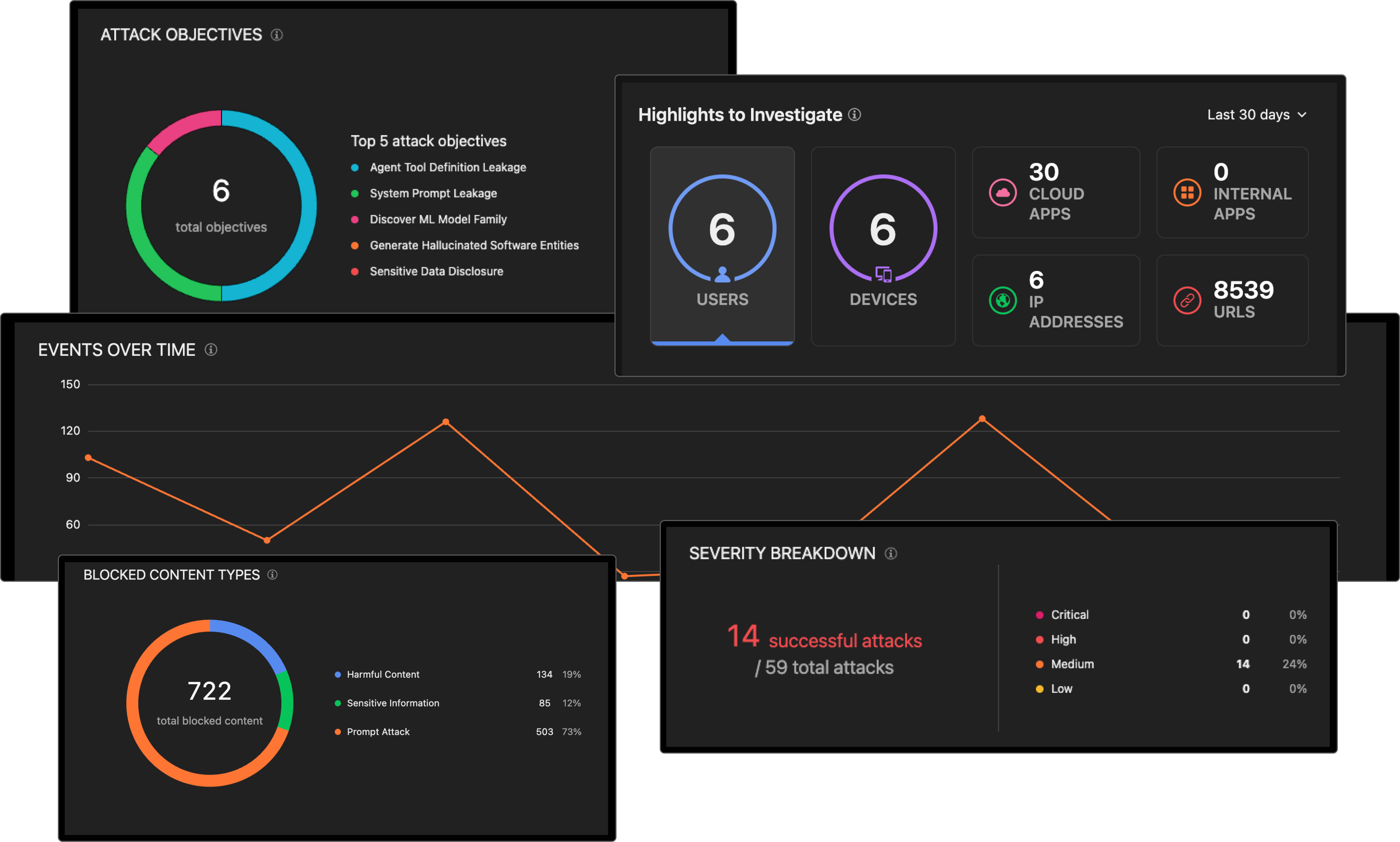Click the orange grid icon for Internal Apps
1400x842 pixels.
coord(1187,193)
